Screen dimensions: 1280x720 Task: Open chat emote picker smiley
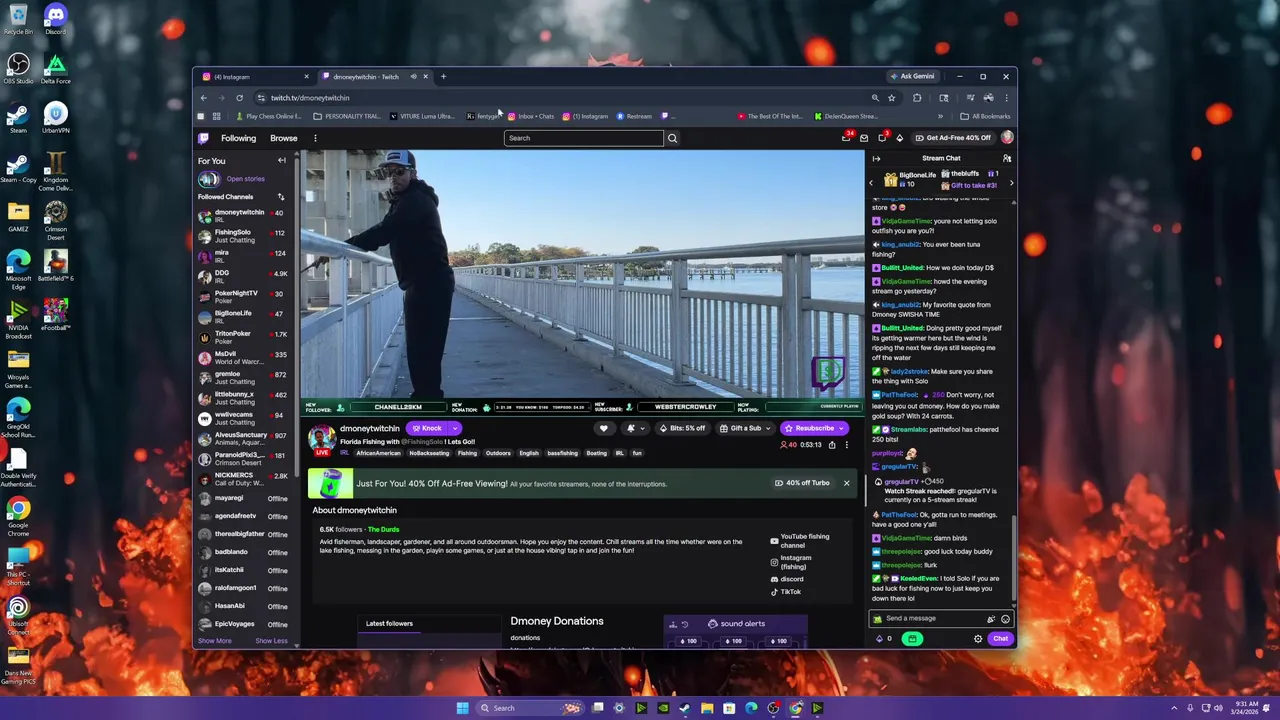[1005, 619]
